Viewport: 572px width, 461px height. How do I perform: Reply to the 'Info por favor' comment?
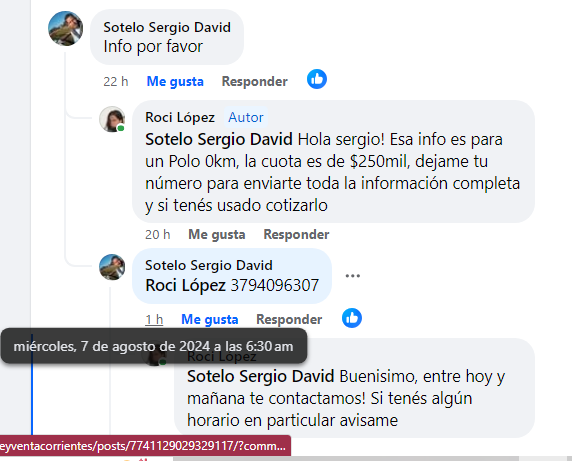point(255,81)
